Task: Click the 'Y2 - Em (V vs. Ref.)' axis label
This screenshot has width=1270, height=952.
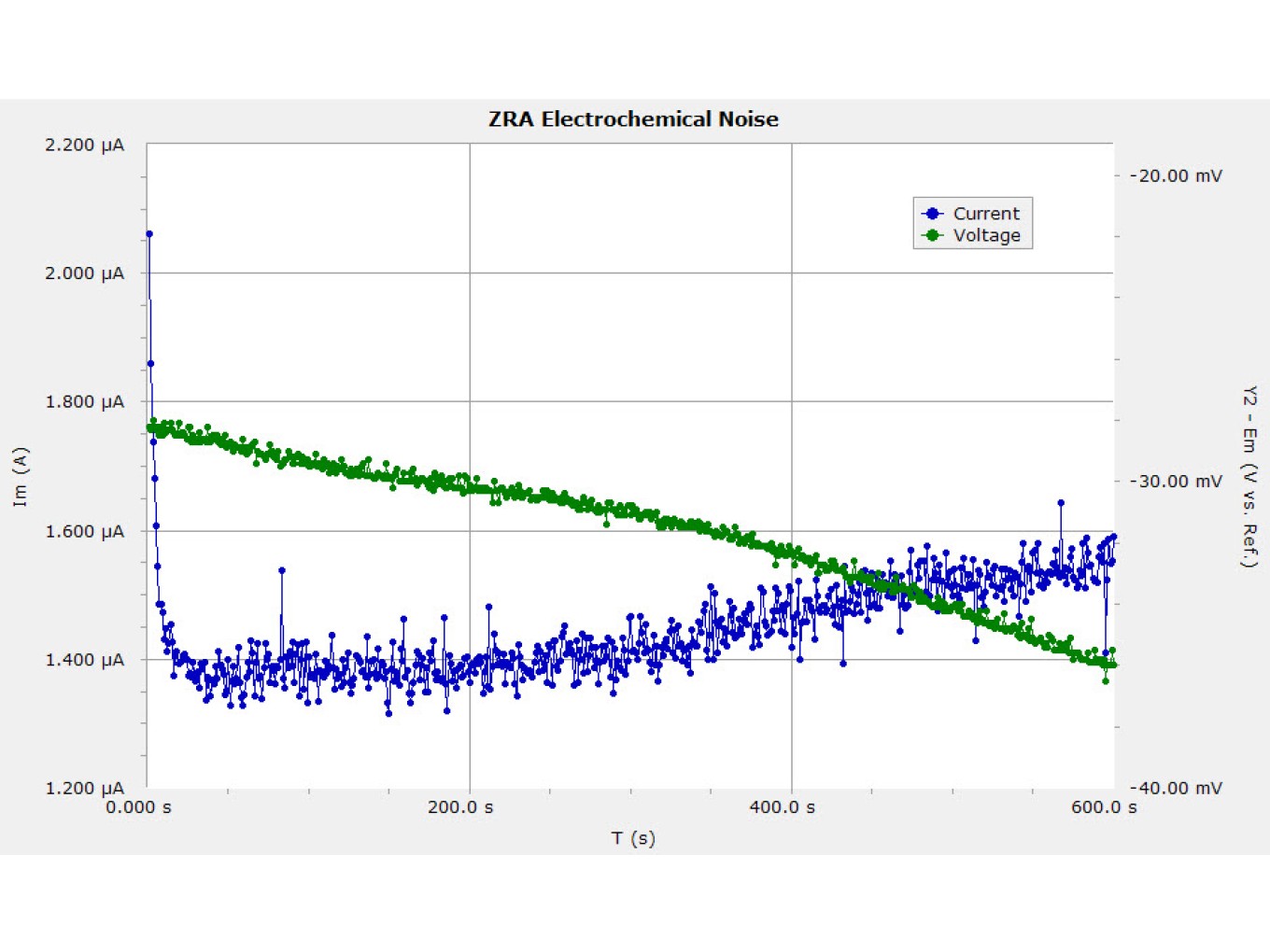Action: pyautogui.click(x=1249, y=476)
